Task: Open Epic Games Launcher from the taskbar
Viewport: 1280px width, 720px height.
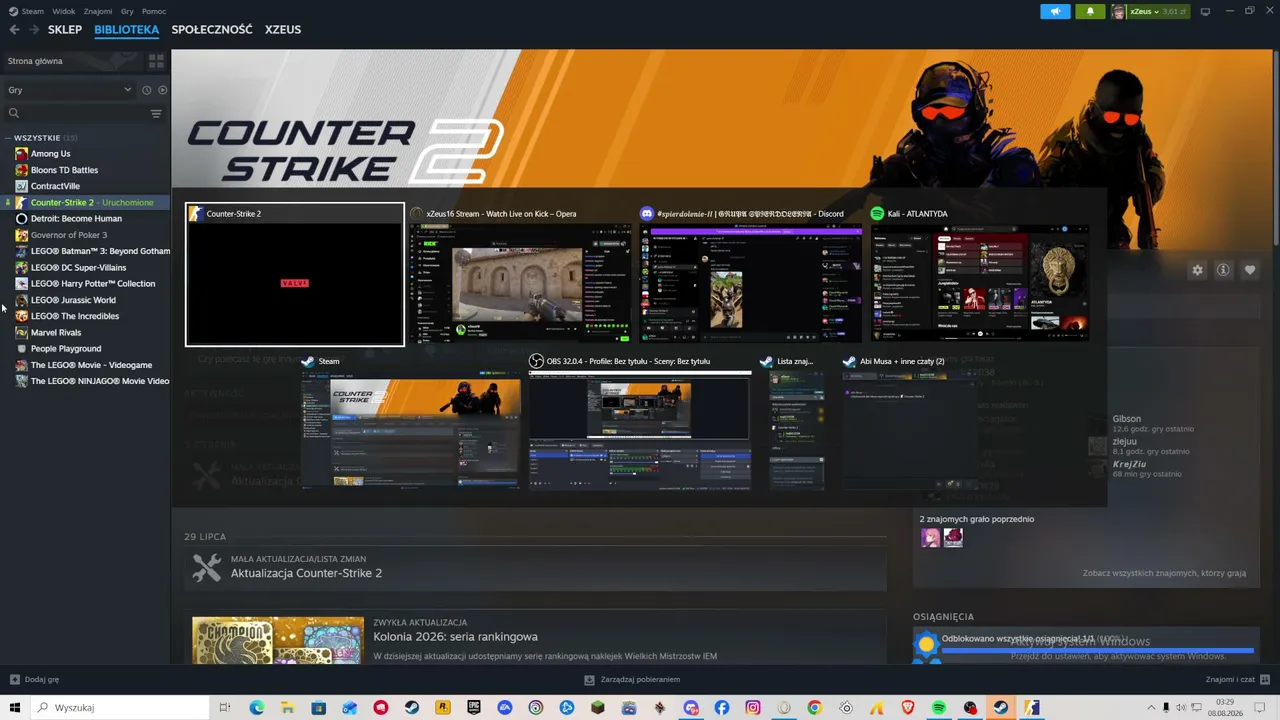Action: (474, 708)
